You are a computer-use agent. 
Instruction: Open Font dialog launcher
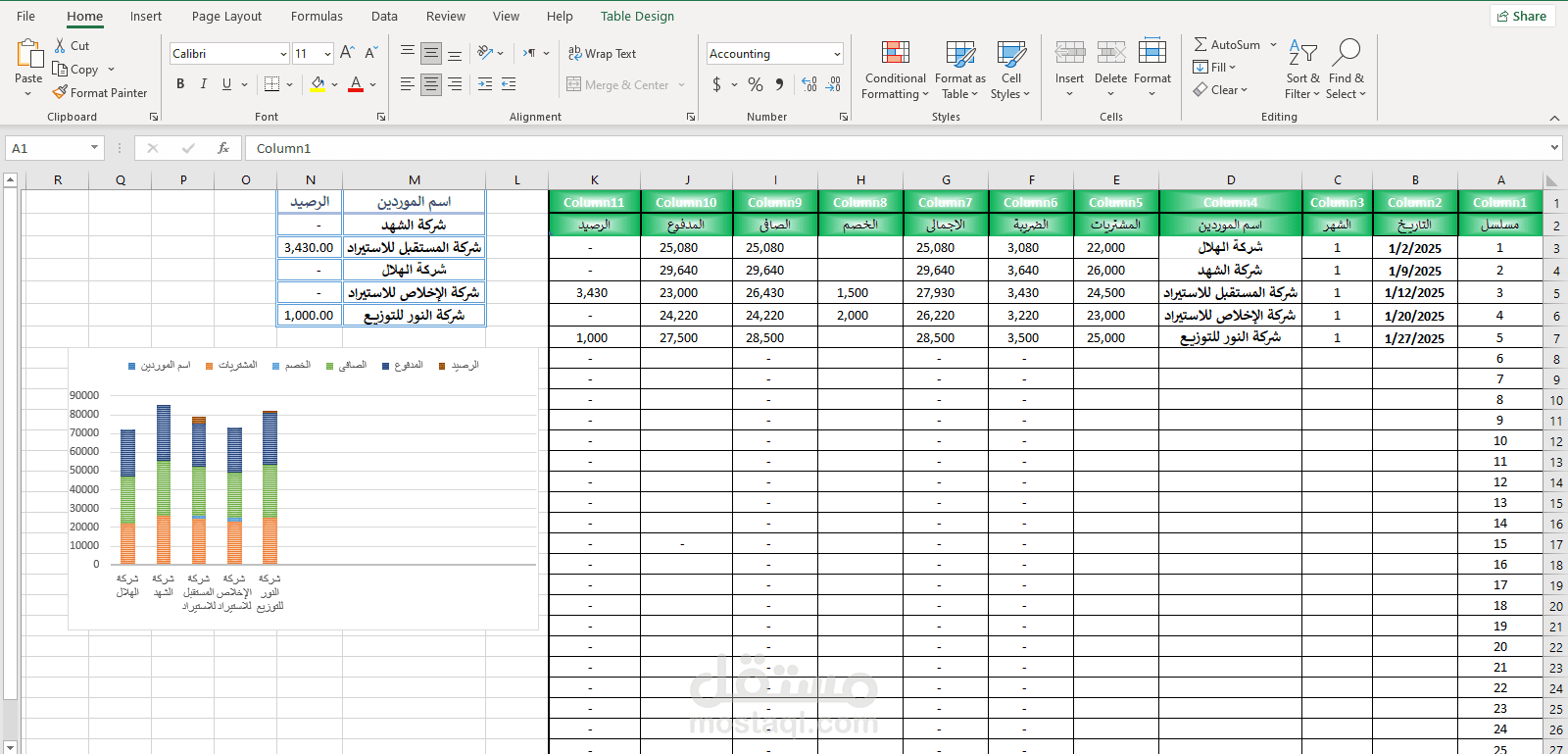381,117
